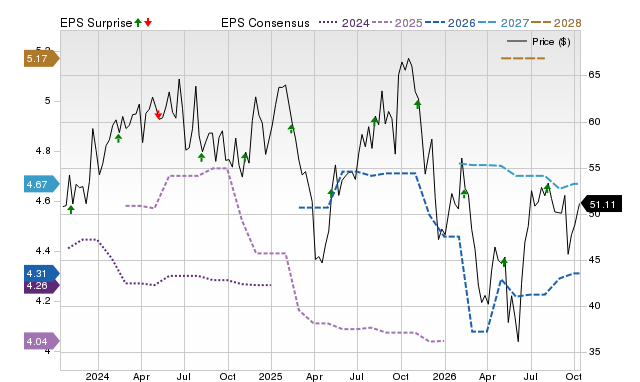Click the red down arrow in the EPS Surprise legend
This screenshot has width=640, height=382.
pyautogui.click(x=148, y=23)
